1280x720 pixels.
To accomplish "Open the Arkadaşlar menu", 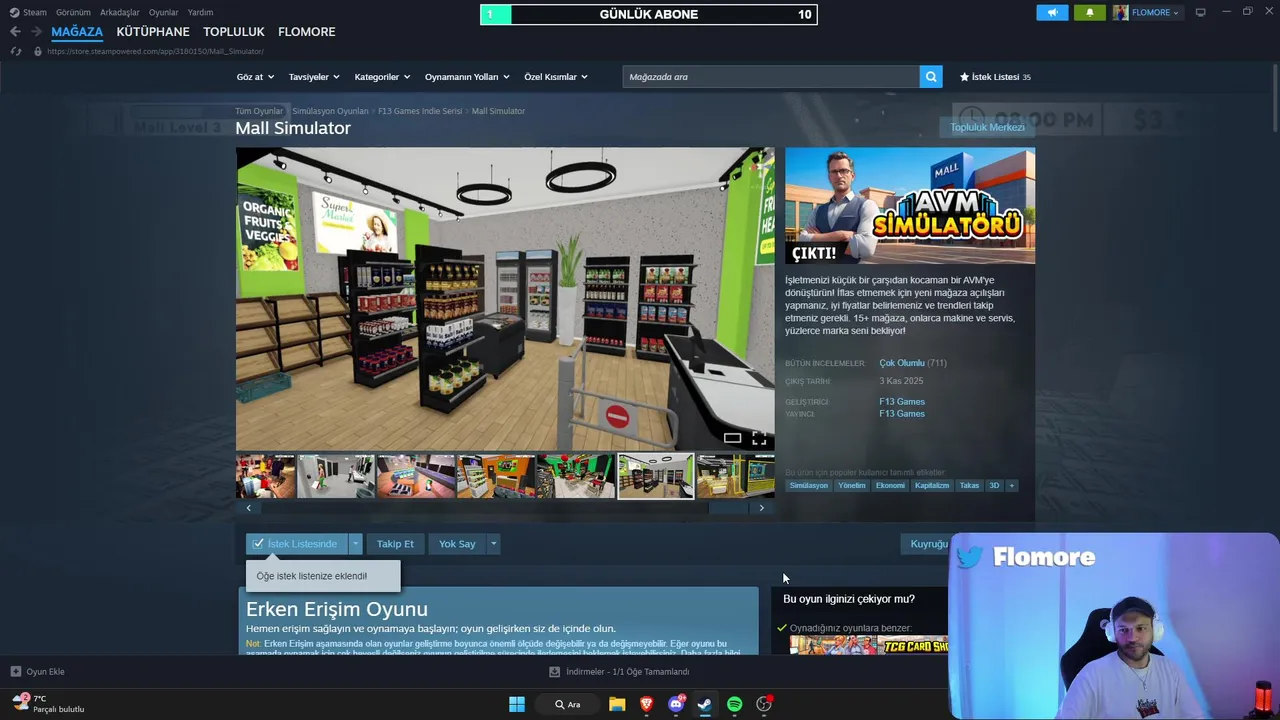I will pos(120,12).
